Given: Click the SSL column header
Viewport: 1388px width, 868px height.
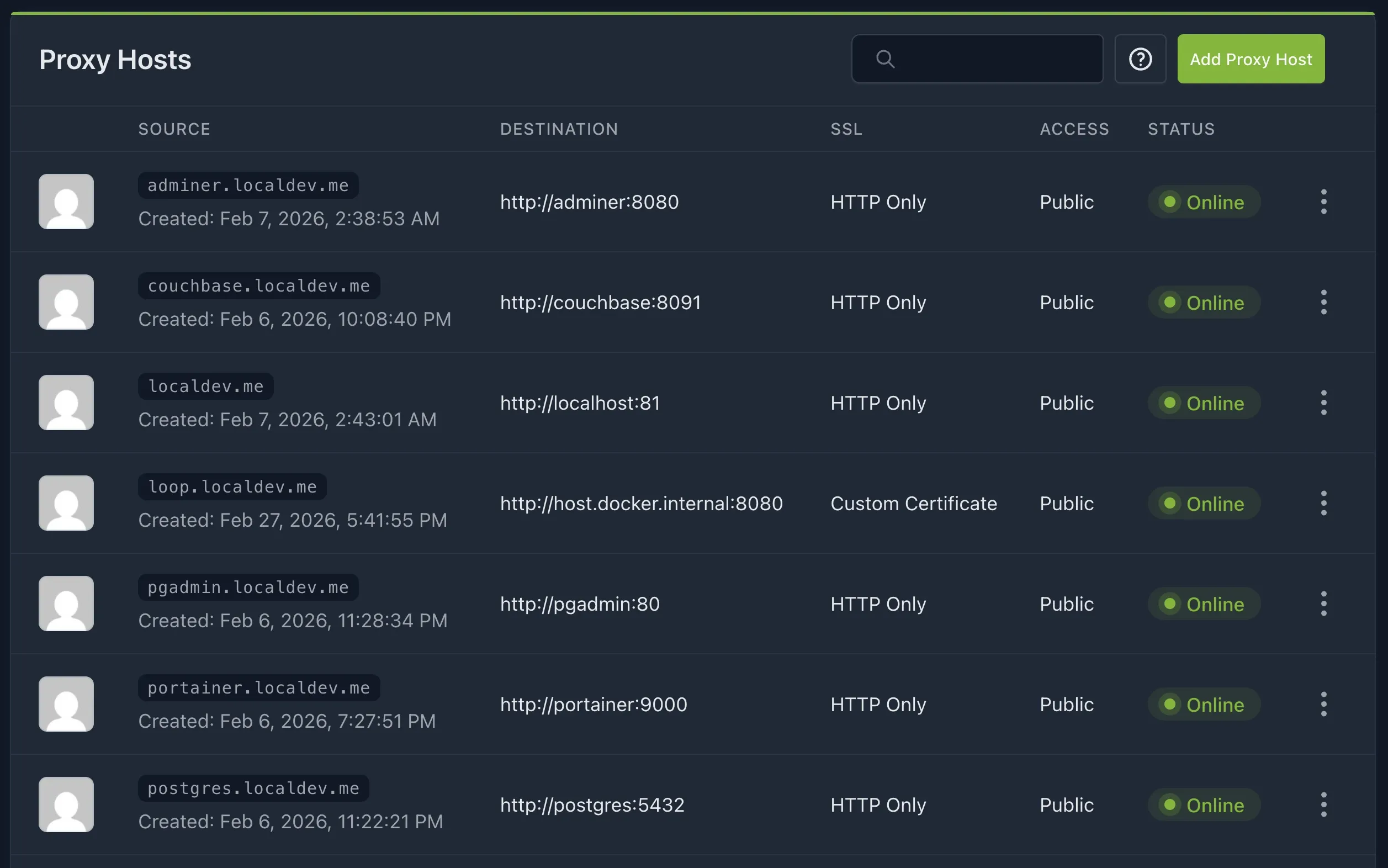Looking at the screenshot, I should click(847, 129).
